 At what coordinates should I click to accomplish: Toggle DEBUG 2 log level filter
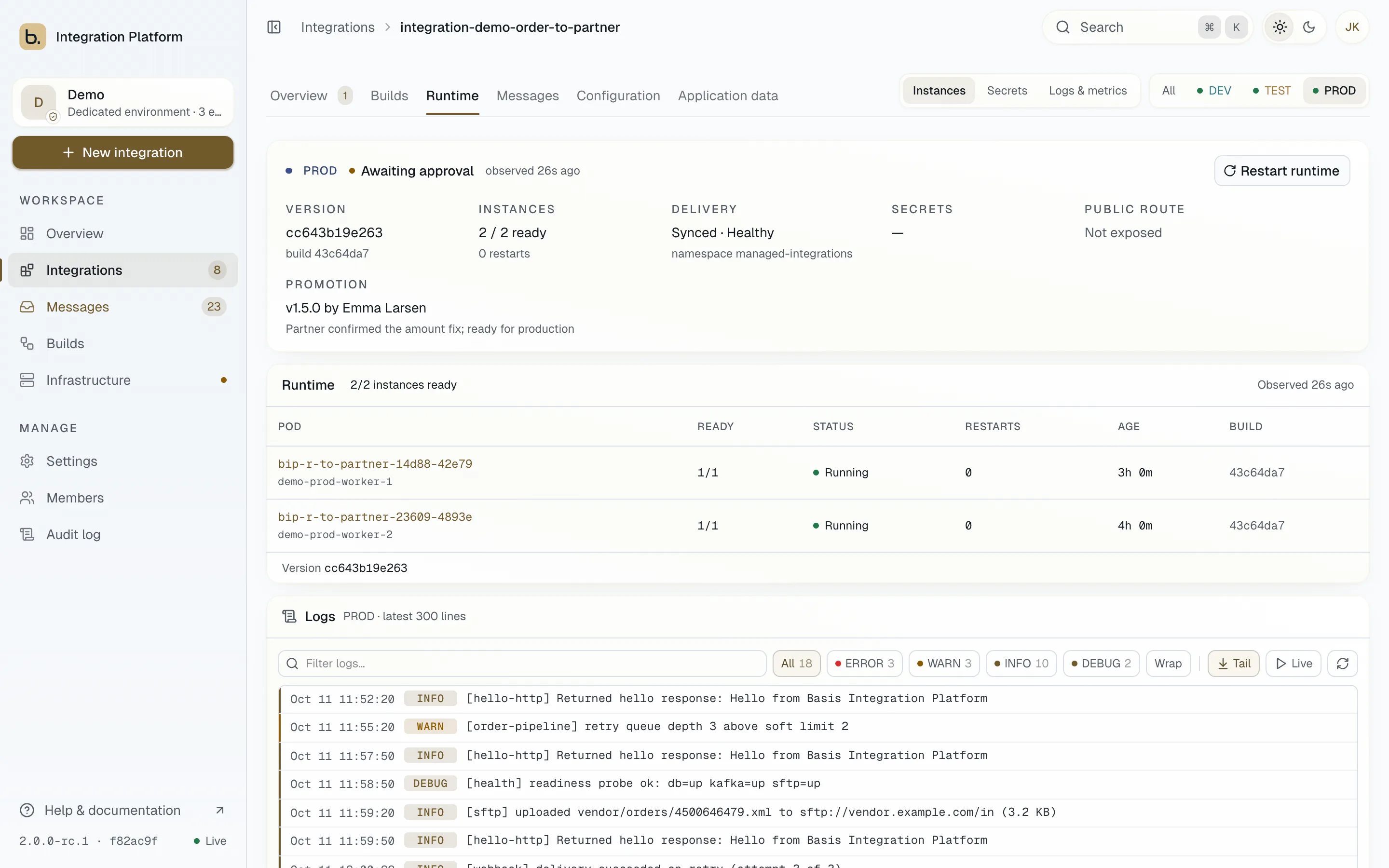click(1101, 663)
